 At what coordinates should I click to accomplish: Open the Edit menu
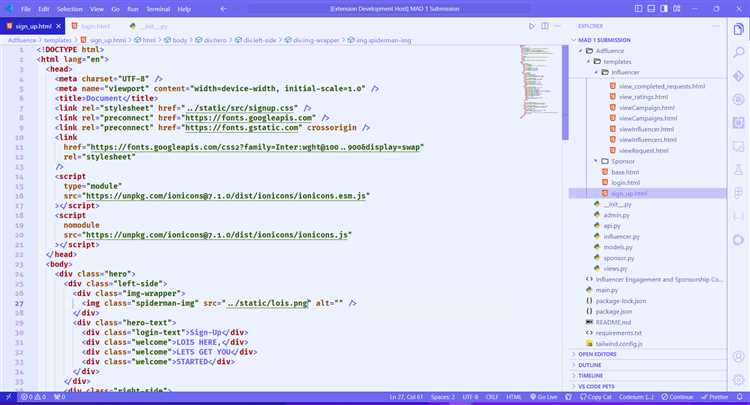(x=44, y=9)
